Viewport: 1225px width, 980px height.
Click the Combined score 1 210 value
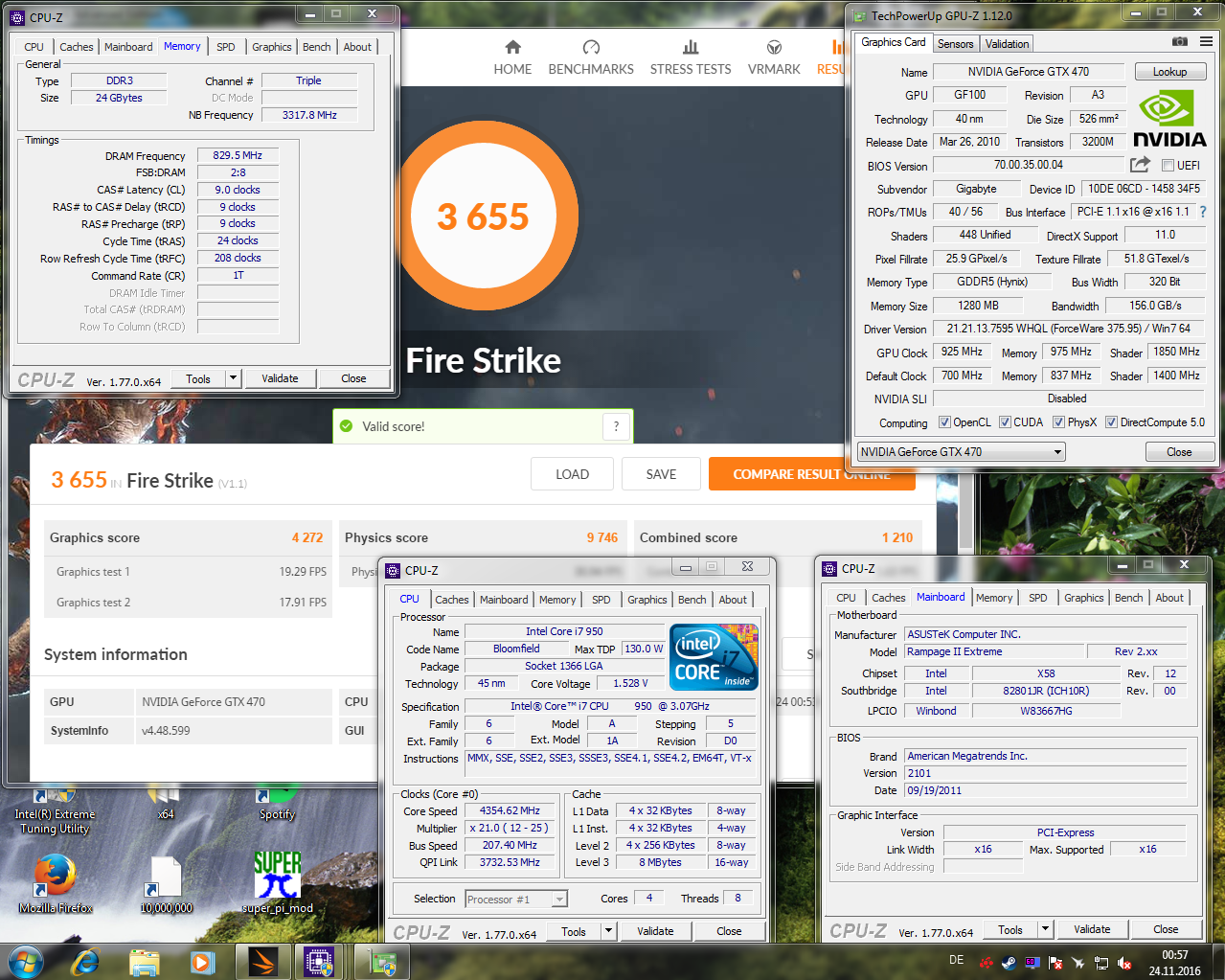point(897,537)
